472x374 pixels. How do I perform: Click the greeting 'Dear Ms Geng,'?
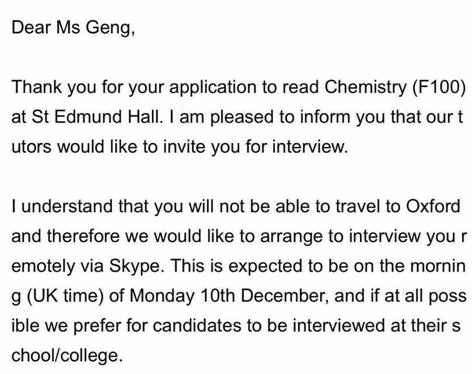[73, 28]
